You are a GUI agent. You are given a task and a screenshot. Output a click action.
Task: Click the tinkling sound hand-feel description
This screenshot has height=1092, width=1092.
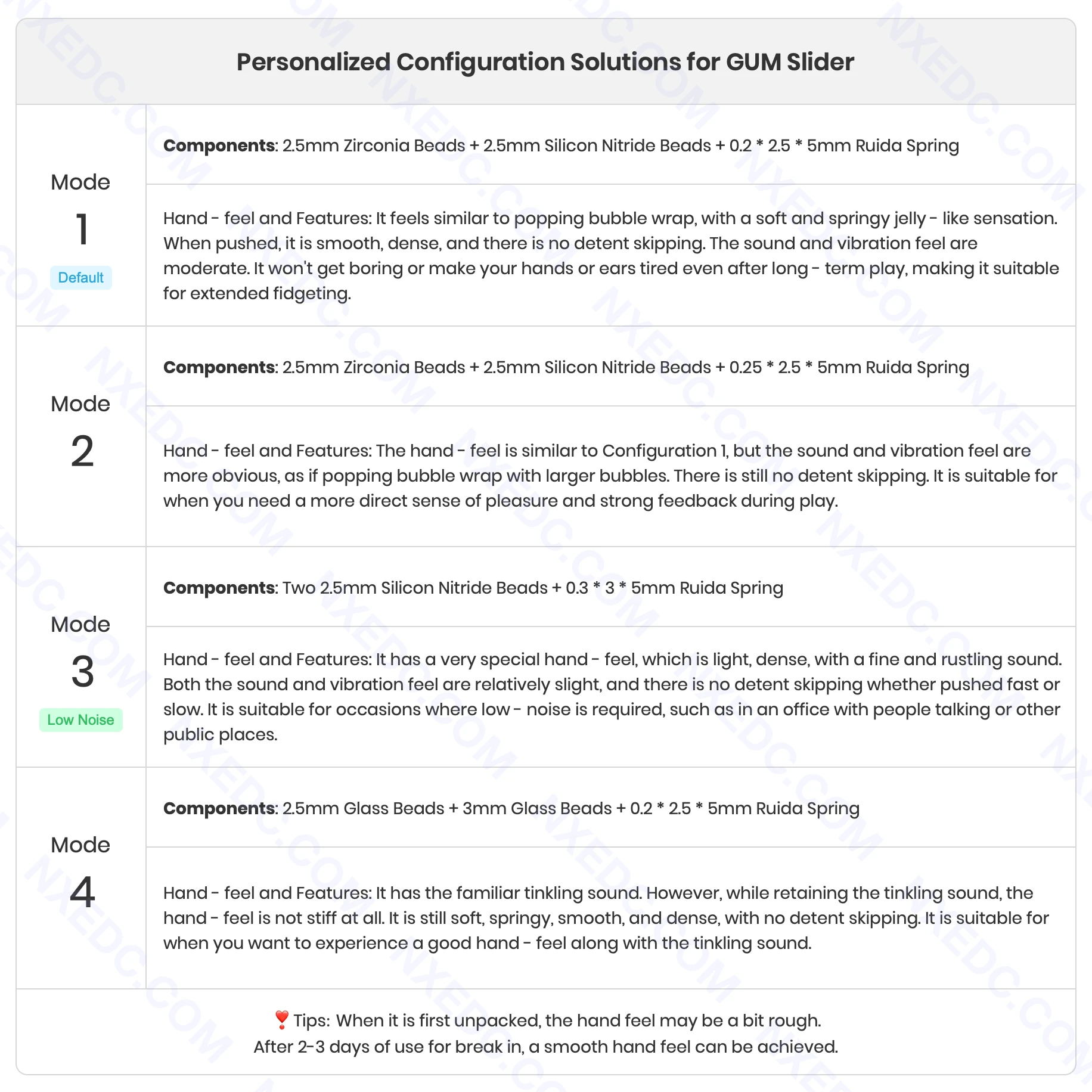pyautogui.click(x=606, y=918)
